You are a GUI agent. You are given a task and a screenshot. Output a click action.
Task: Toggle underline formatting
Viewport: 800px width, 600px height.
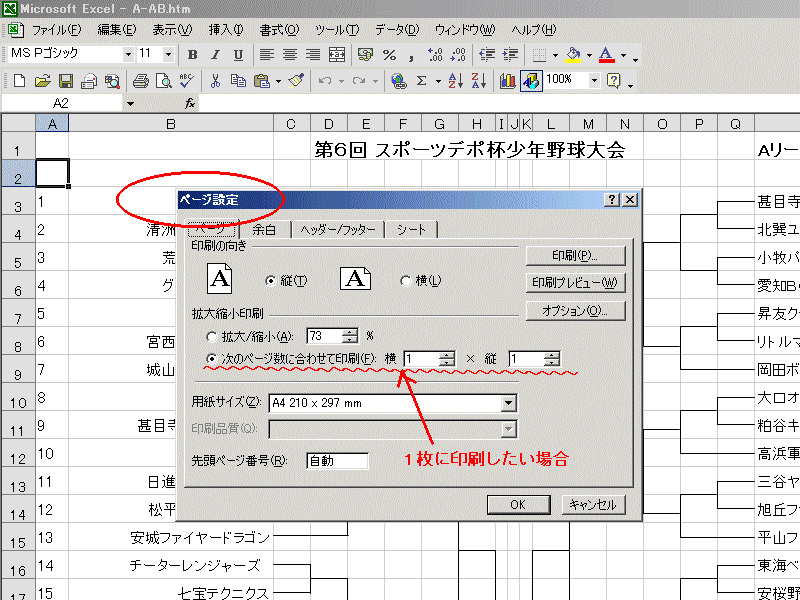[x=238, y=55]
